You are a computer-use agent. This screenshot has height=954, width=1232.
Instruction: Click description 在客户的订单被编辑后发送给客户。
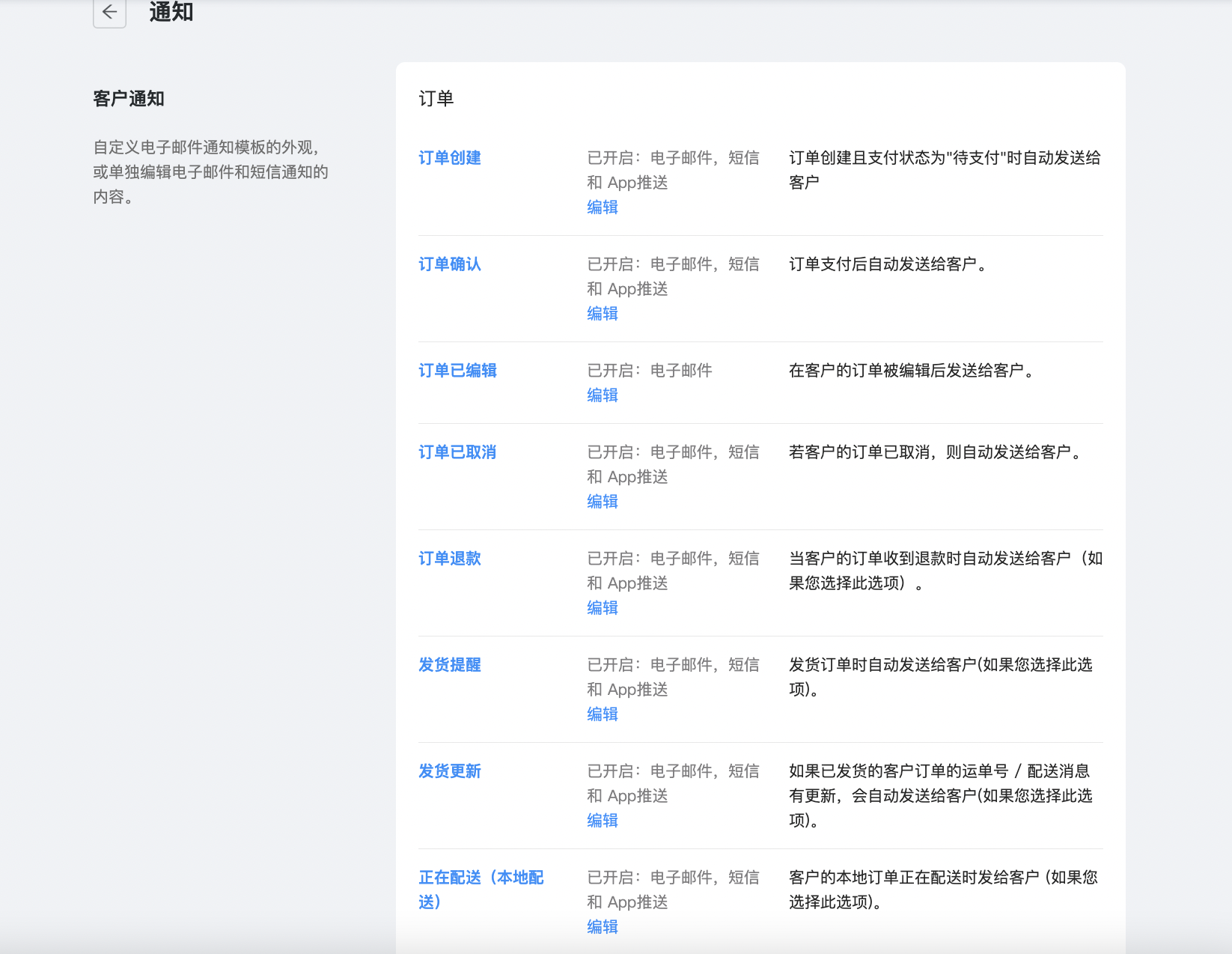pyautogui.click(x=912, y=371)
